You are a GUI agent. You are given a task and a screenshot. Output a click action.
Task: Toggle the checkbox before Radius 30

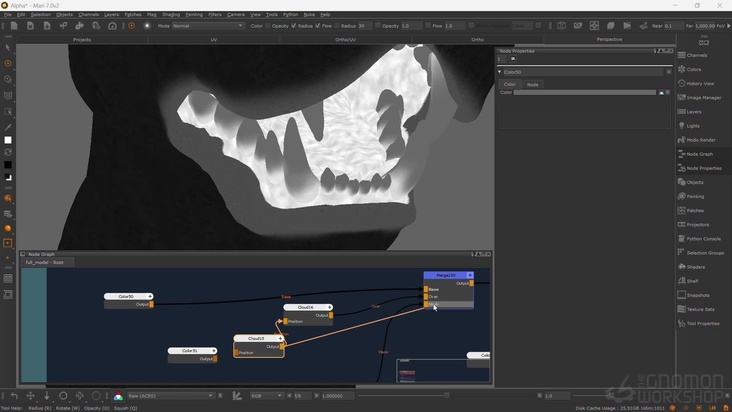coord(337,26)
